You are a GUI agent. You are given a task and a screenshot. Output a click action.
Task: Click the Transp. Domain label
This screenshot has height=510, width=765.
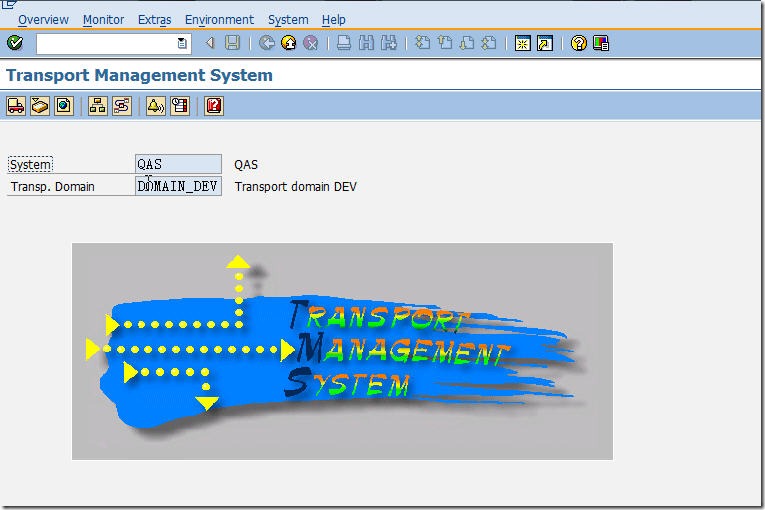pyautogui.click(x=53, y=187)
